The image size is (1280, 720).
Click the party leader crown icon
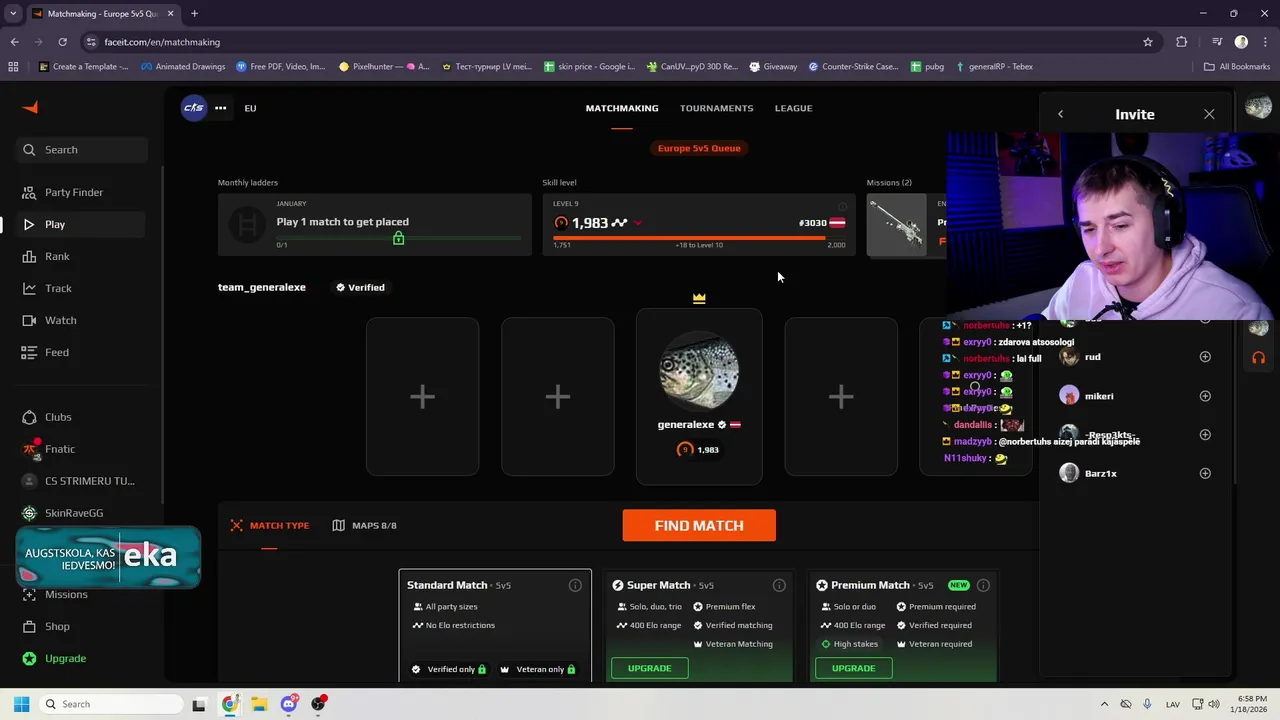pyautogui.click(x=699, y=298)
